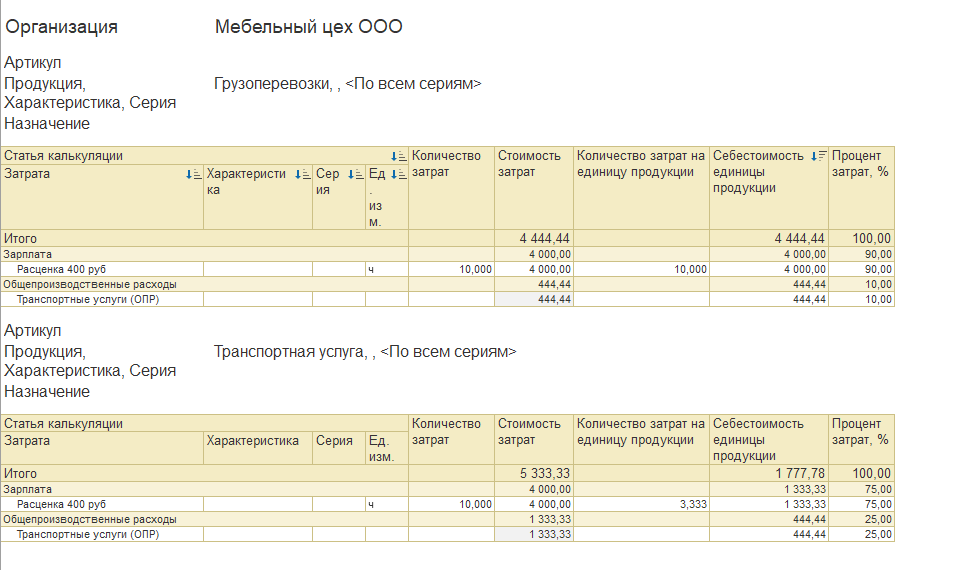Select Итого cost 4 444,44 under Стоимость затрат
The width and height of the screenshot is (979, 570).
pyautogui.click(x=544, y=238)
